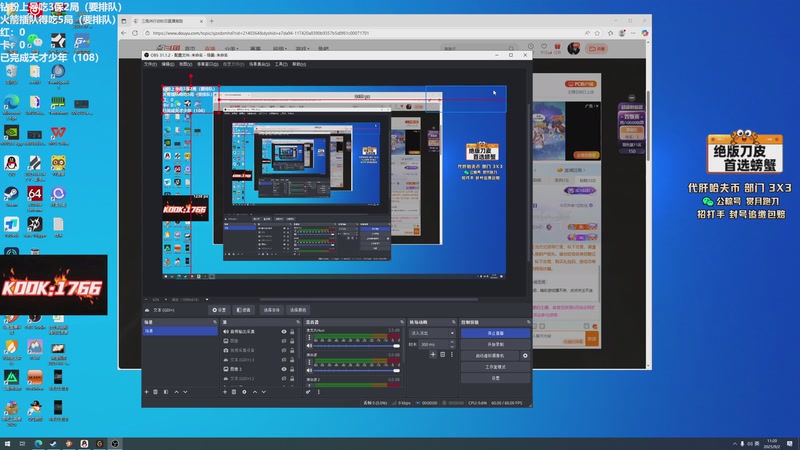Move scene up arrow in Scenes panel
Image resolution: width=800 pixels, height=450 pixels.
tap(177, 392)
